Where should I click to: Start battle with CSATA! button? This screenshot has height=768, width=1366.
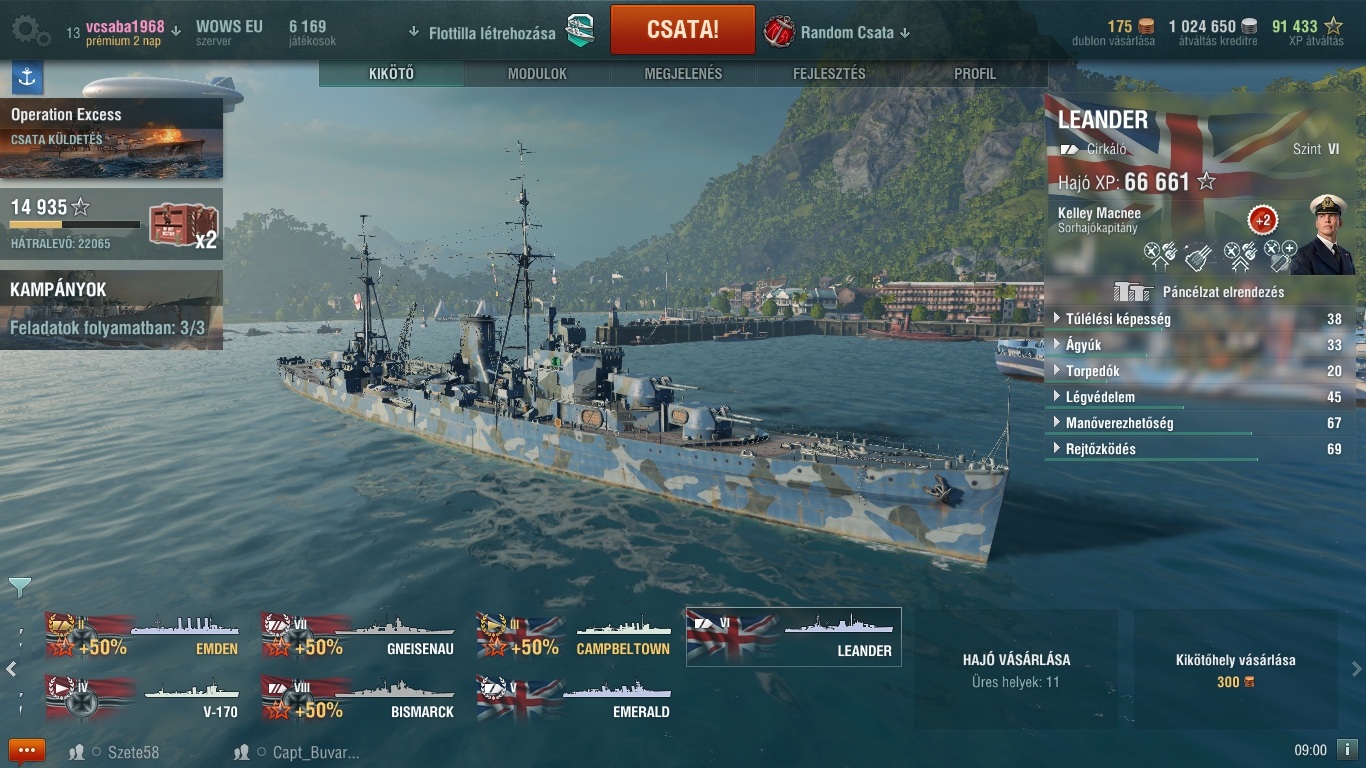coord(682,29)
